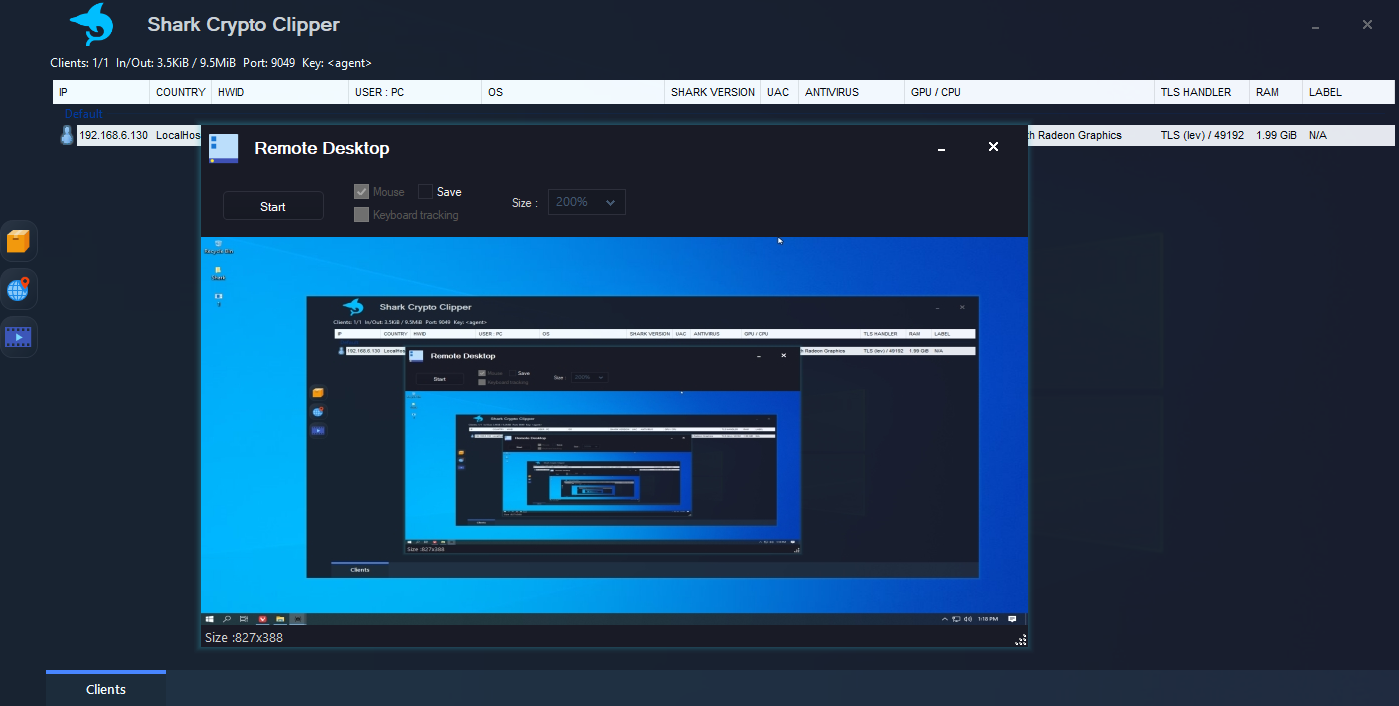This screenshot has width=1399, height=706.
Task: Click the search icon in the remote taskbar
Action: tap(227, 619)
